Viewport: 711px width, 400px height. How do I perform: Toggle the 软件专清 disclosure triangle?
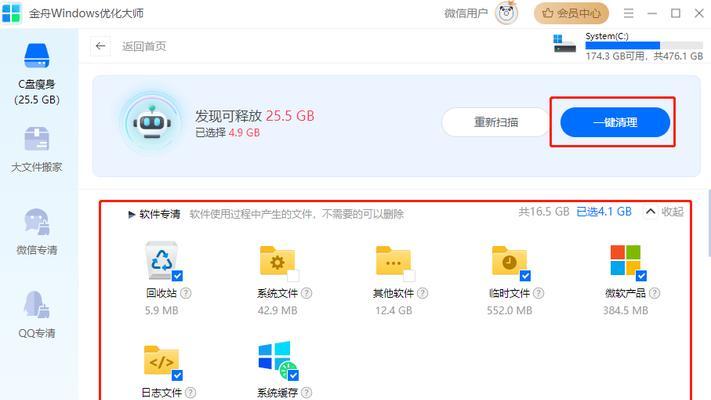click(131, 214)
